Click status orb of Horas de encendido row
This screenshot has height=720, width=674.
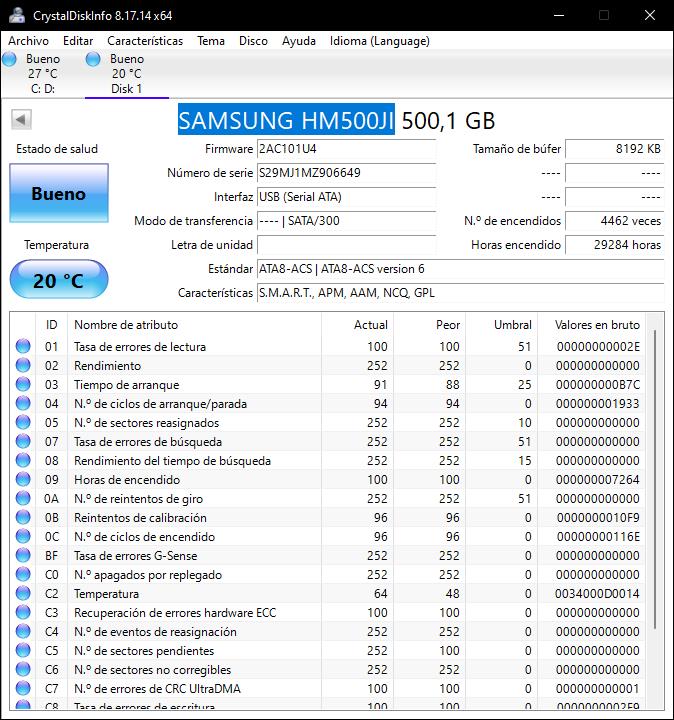pyautogui.click(x=23, y=479)
